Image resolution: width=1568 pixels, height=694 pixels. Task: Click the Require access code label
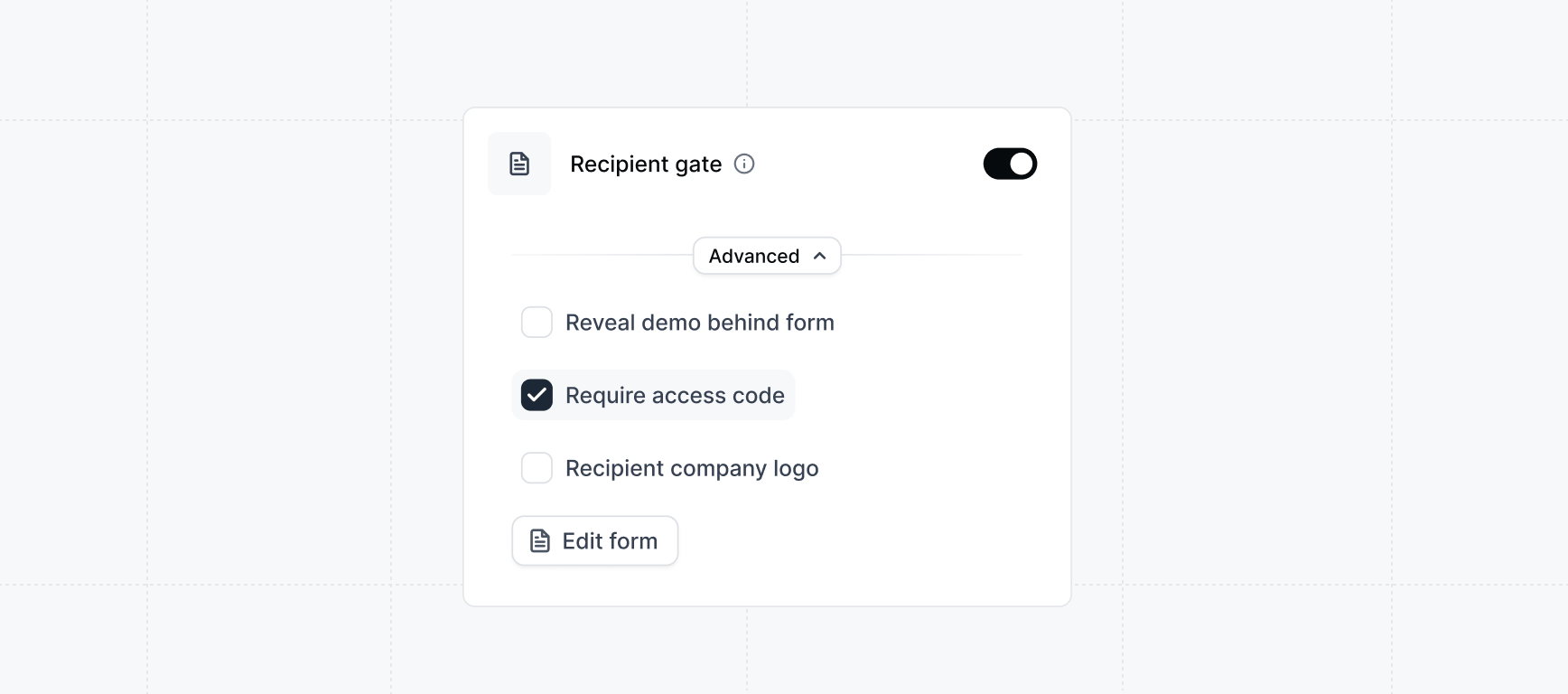click(675, 396)
